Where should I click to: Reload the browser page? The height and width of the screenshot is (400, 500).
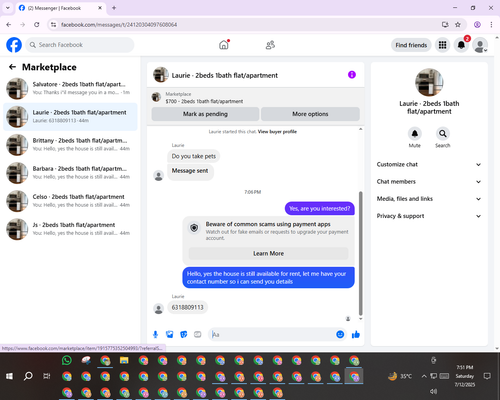pyautogui.click(x=37, y=25)
